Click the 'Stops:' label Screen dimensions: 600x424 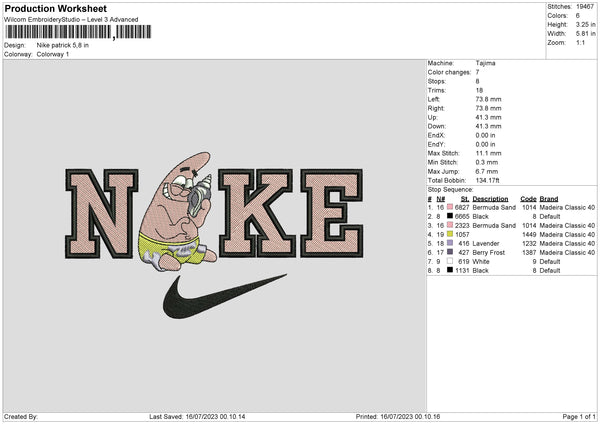437,81
